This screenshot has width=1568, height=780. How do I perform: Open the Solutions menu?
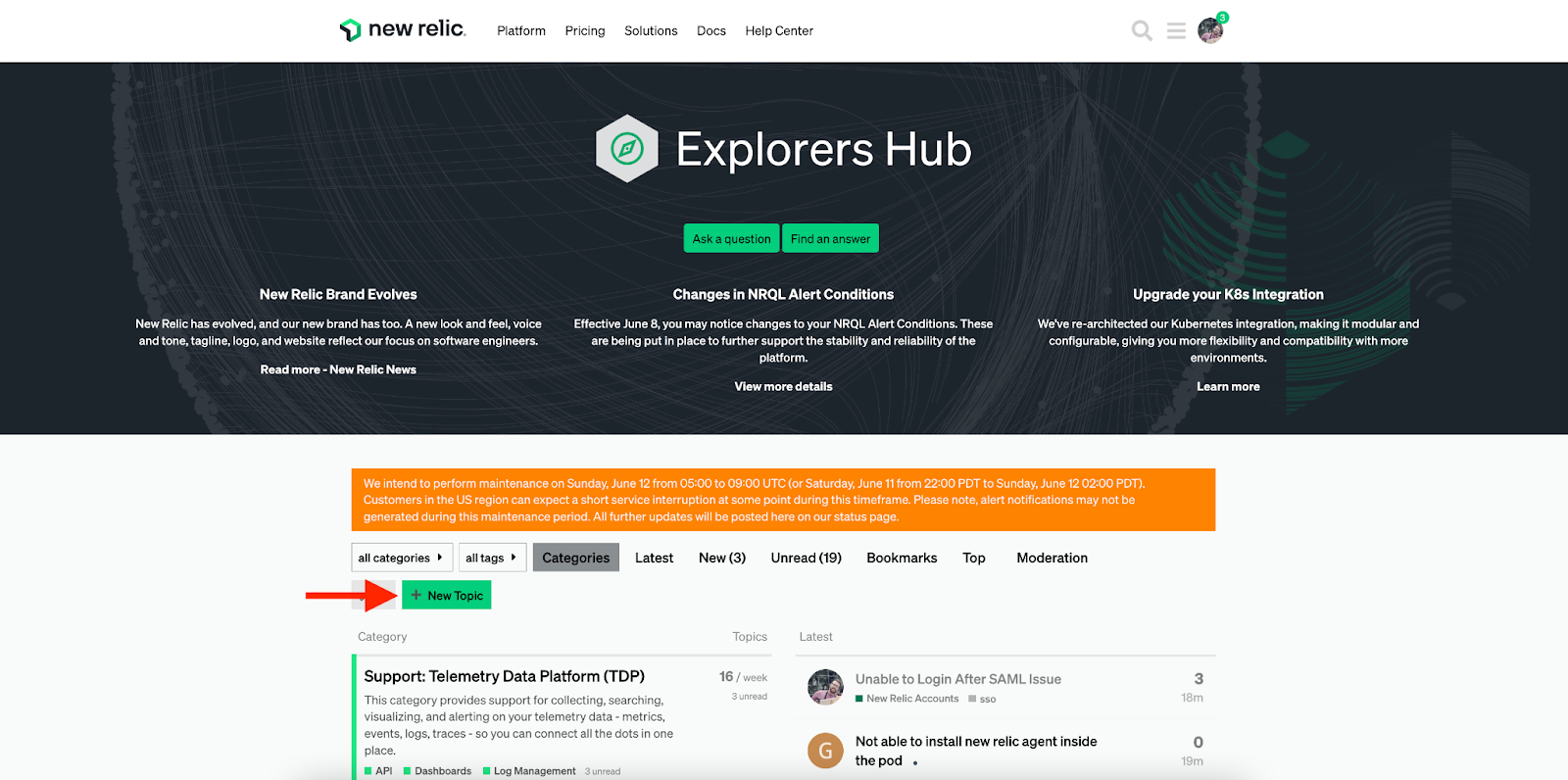point(651,31)
